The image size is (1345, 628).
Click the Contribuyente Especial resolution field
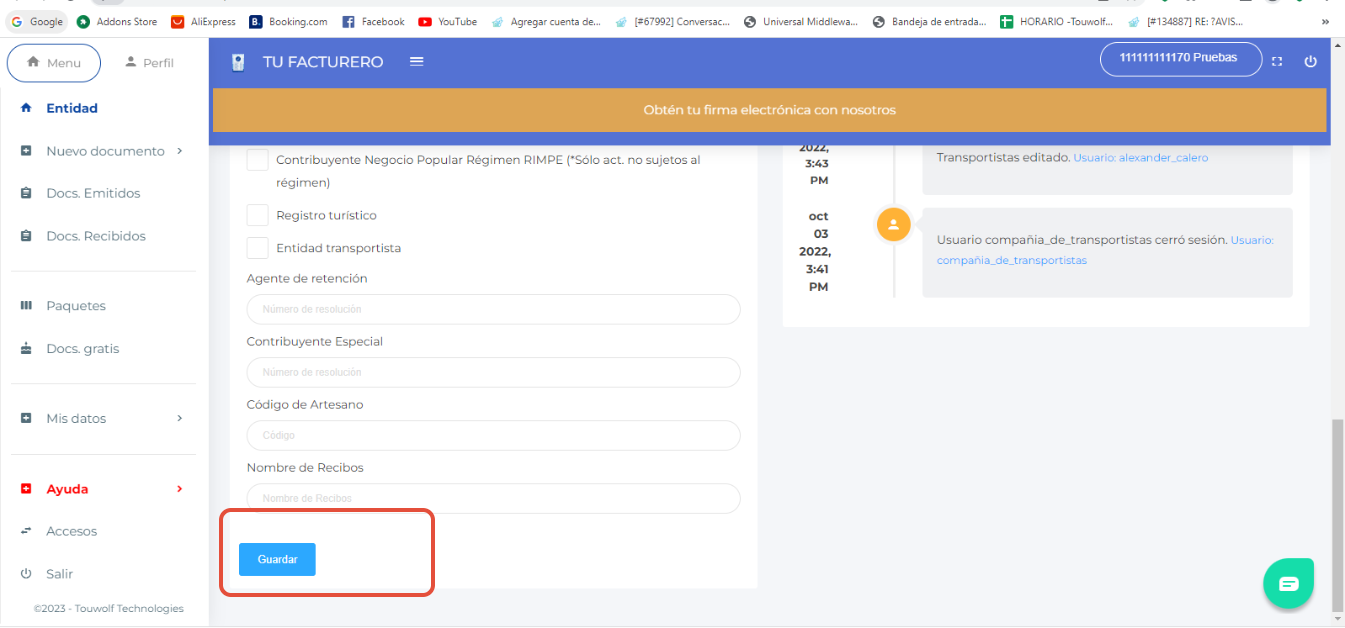[493, 372]
